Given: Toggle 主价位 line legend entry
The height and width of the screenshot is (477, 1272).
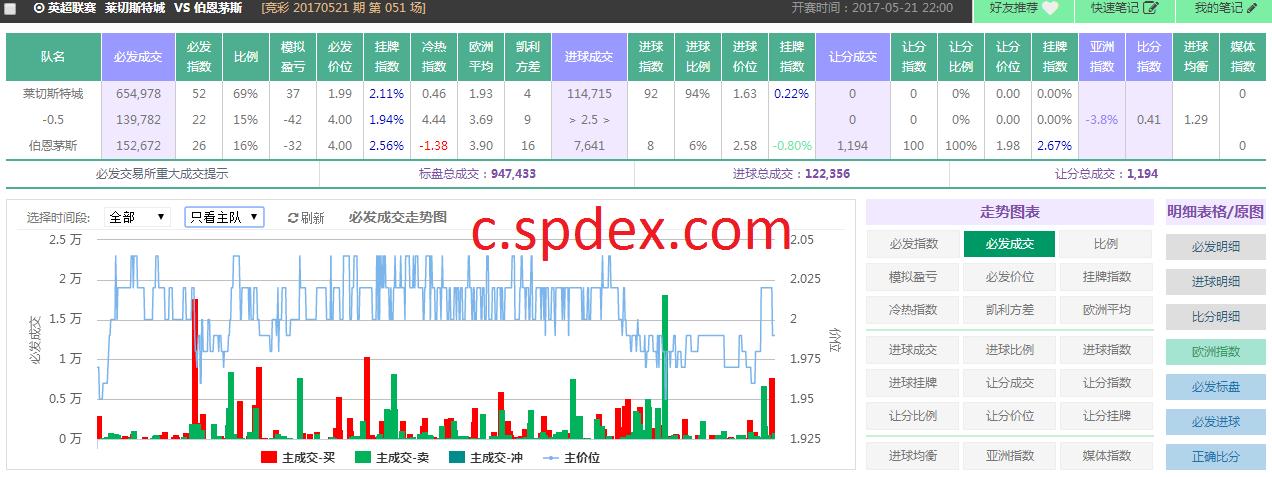Looking at the screenshot, I should (572, 458).
